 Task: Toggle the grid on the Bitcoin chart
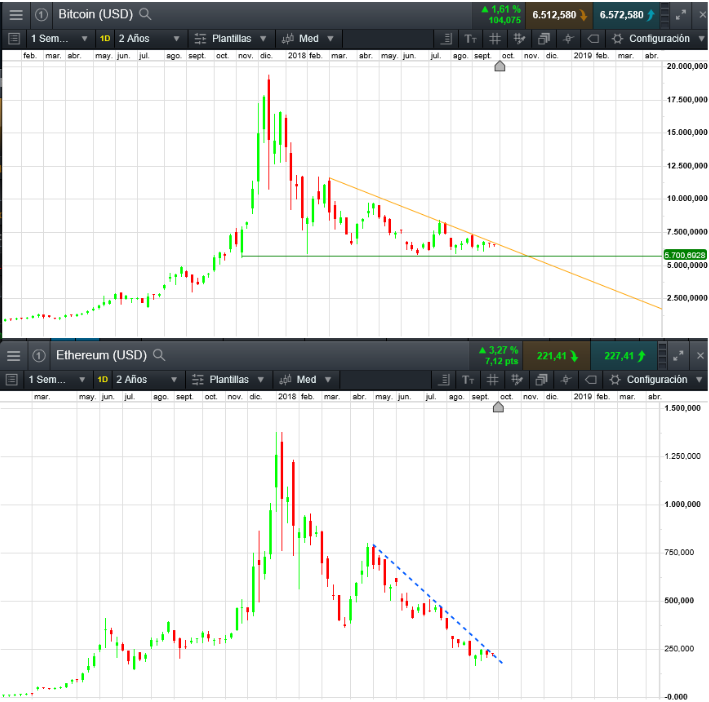(495, 39)
